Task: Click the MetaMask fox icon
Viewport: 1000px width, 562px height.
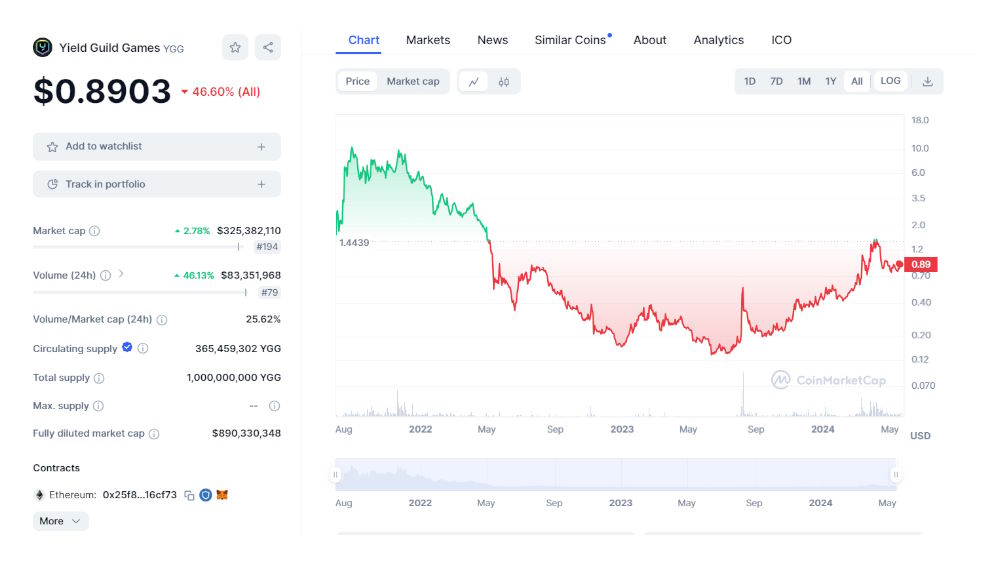Action: click(222, 494)
